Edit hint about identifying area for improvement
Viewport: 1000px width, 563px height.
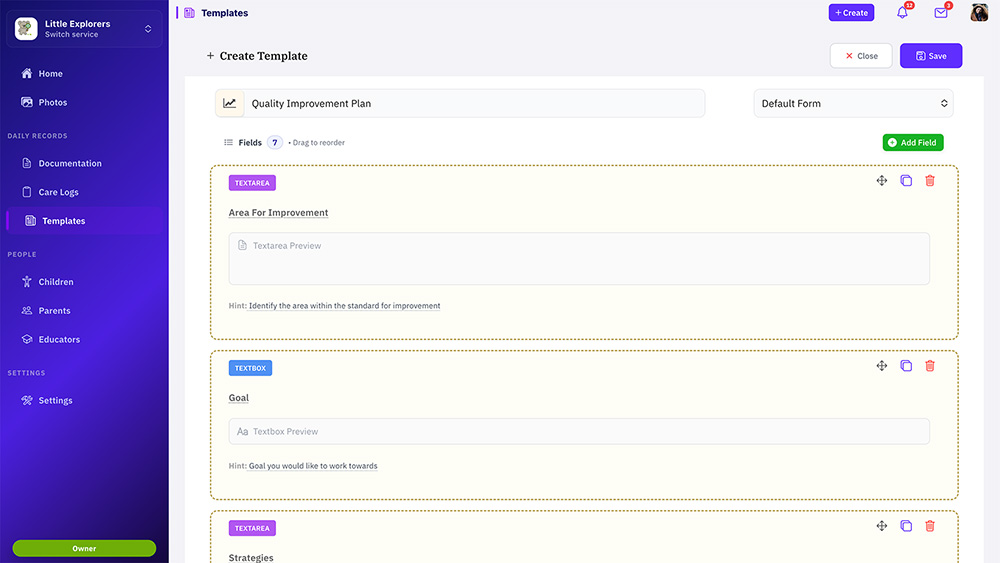pyautogui.click(x=344, y=306)
